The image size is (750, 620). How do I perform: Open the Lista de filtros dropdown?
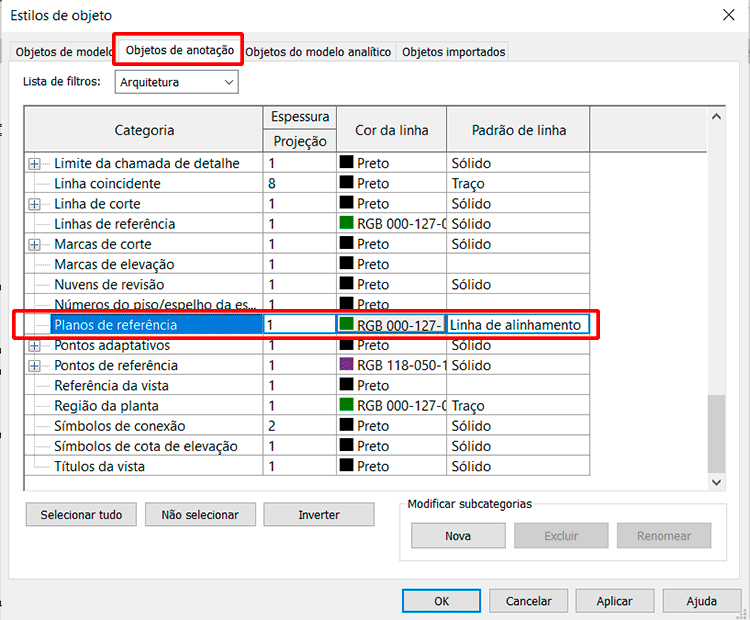[x=177, y=82]
